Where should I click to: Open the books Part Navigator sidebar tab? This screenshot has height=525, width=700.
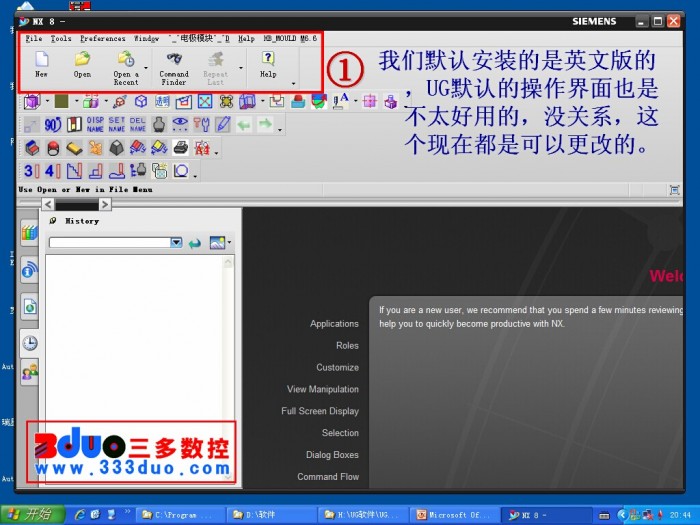(29, 233)
